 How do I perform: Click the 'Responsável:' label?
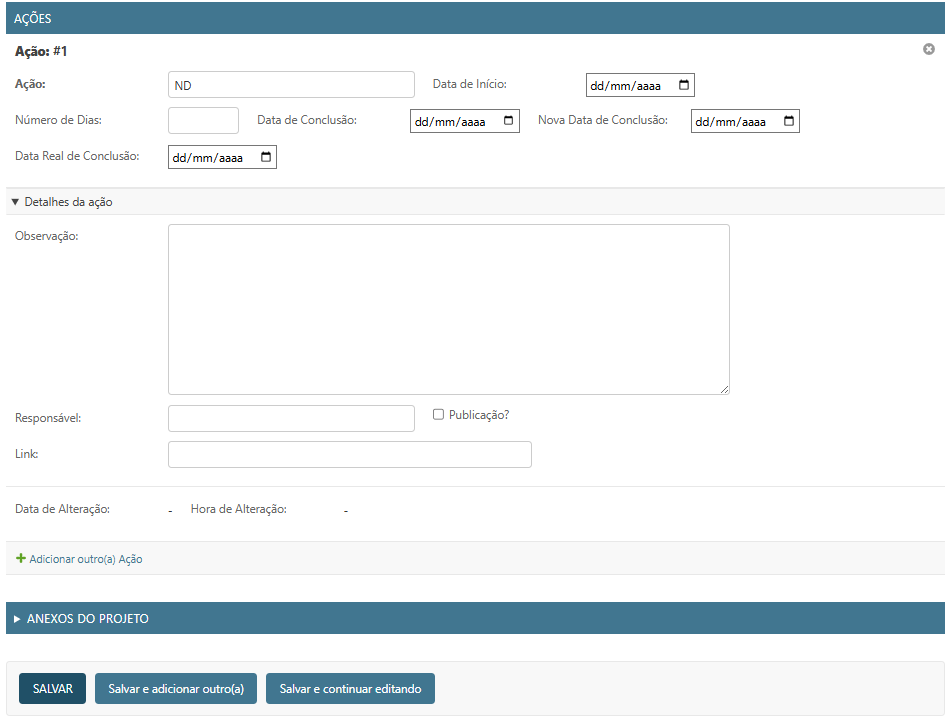click(48, 418)
